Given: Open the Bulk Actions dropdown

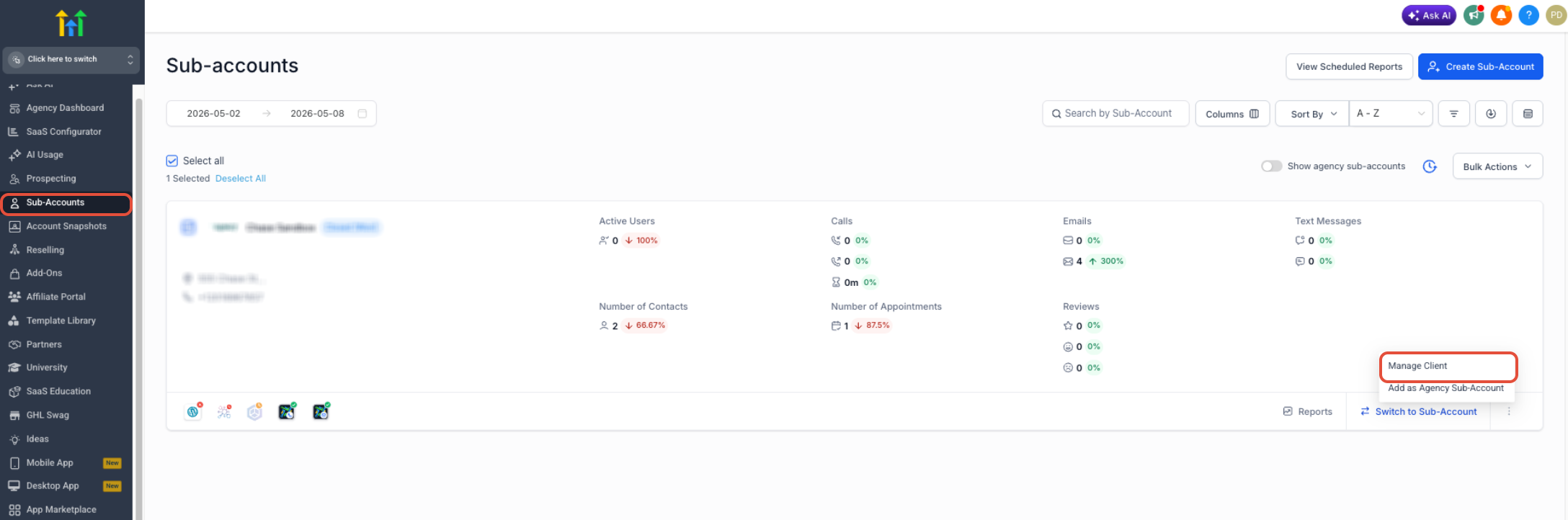Looking at the screenshot, I should coord(1497,166).
